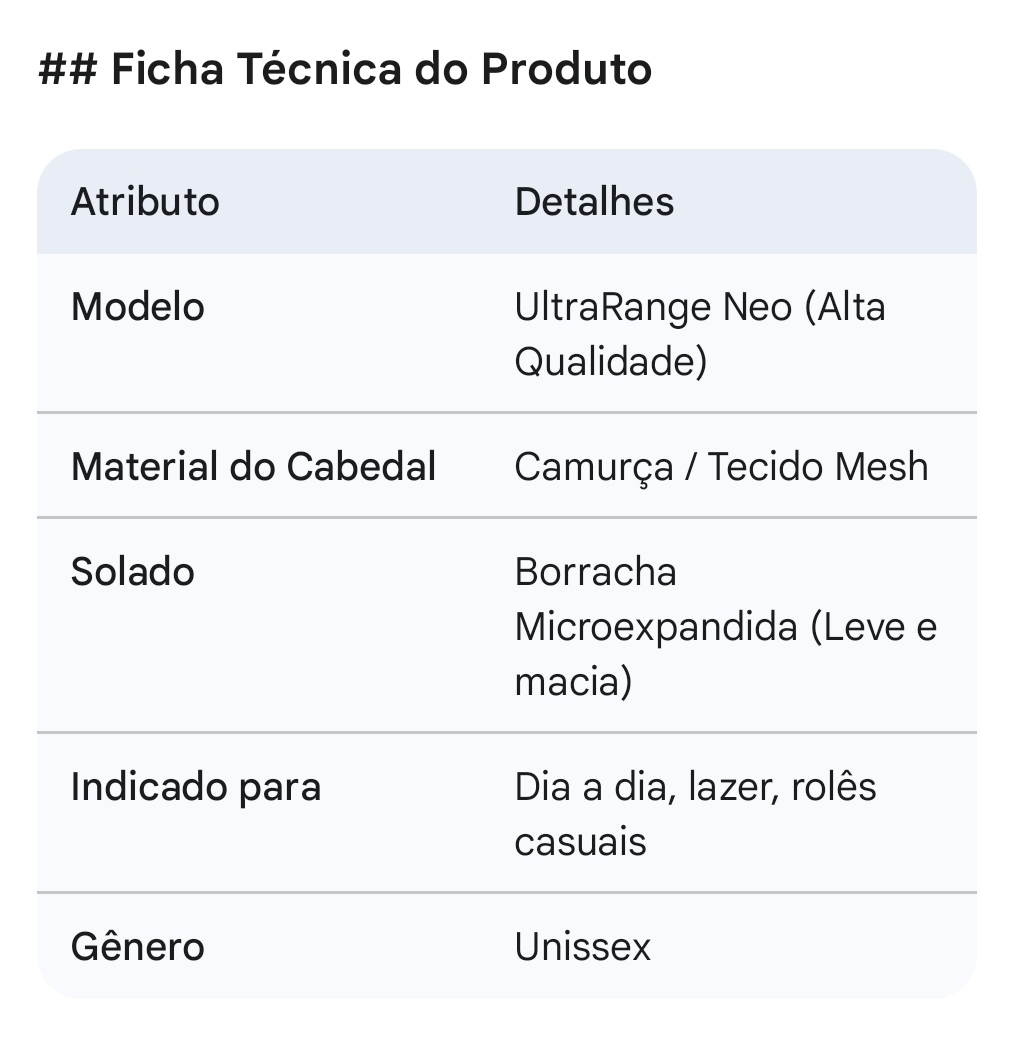The height and width of the screenshot is (1041, 1020).
Task: Click the "Unissex" value
Action: [x=583, y=947]
